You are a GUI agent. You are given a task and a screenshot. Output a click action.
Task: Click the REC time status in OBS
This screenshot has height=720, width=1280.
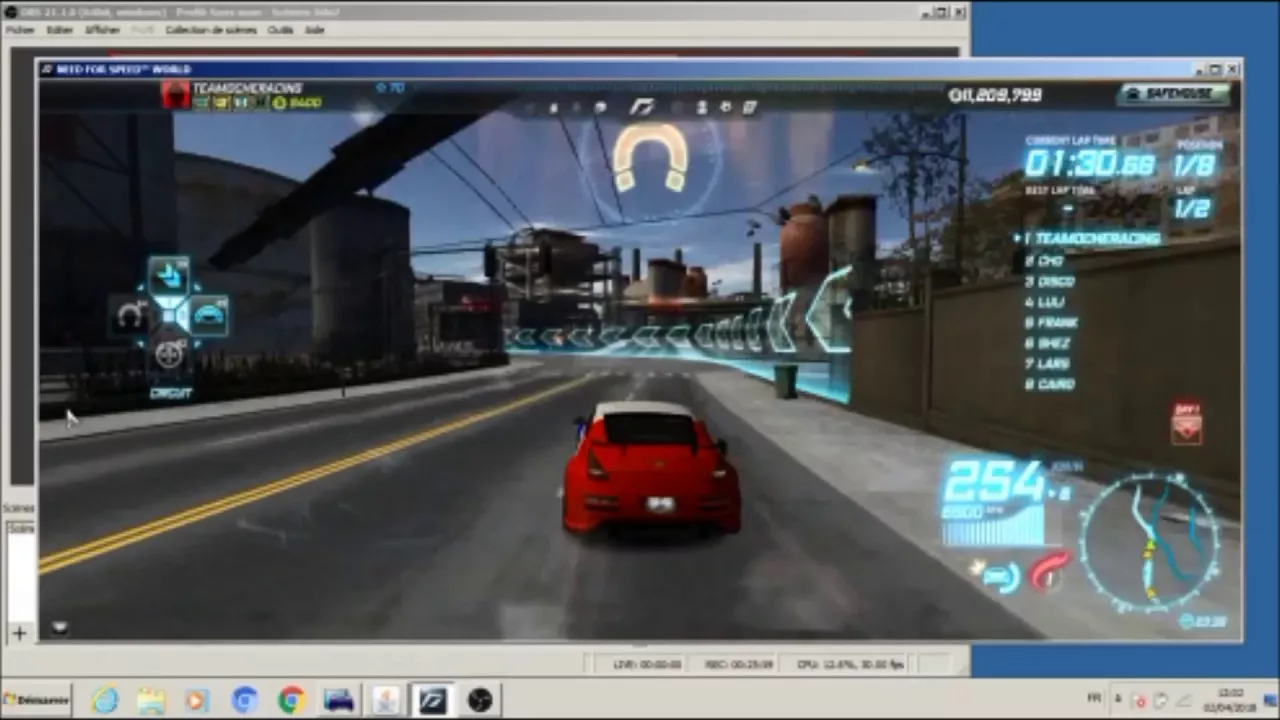tap(739, 664)
